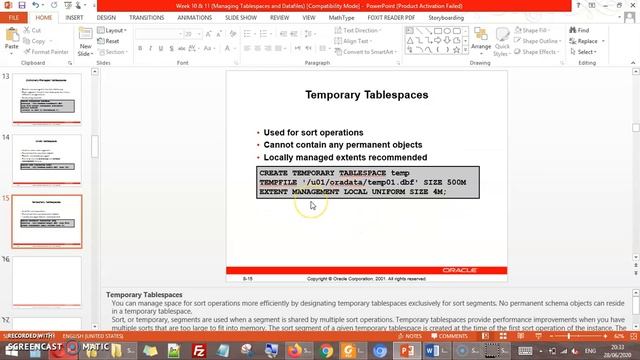Select slide 13 thumbnail
This screenshot has height=360, width=640.
point(47,99)
